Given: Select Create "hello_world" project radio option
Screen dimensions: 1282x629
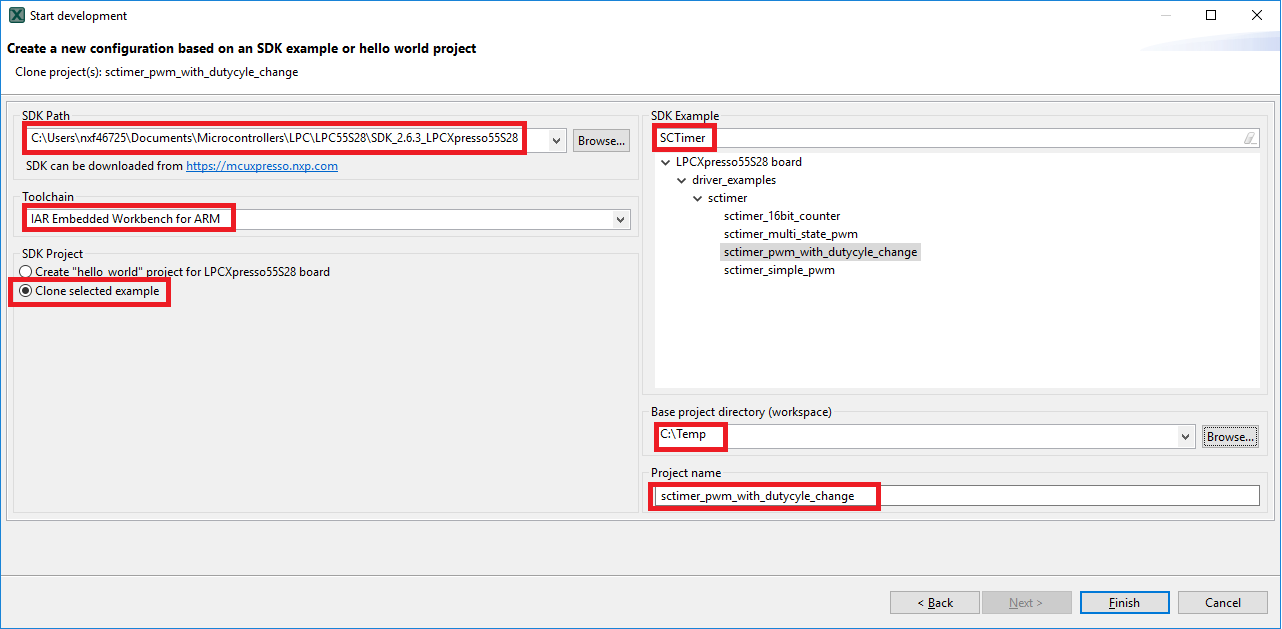Looking at the screenshot, I should coord(26,272).
